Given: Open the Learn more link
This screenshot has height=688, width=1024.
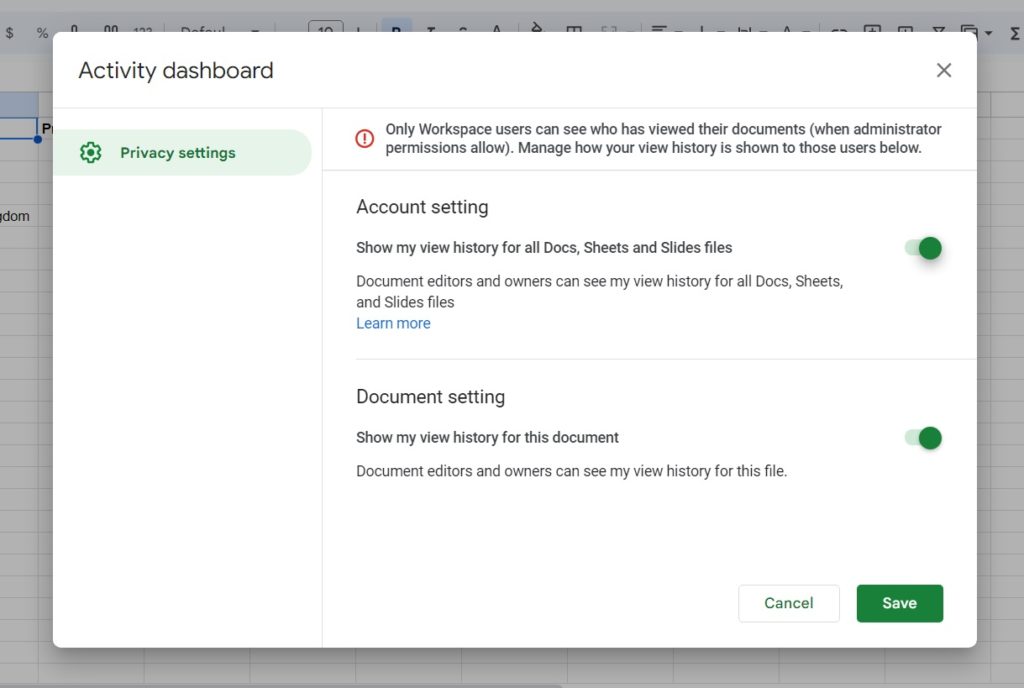Looking at the screenshot, I should tap(393, 323).
